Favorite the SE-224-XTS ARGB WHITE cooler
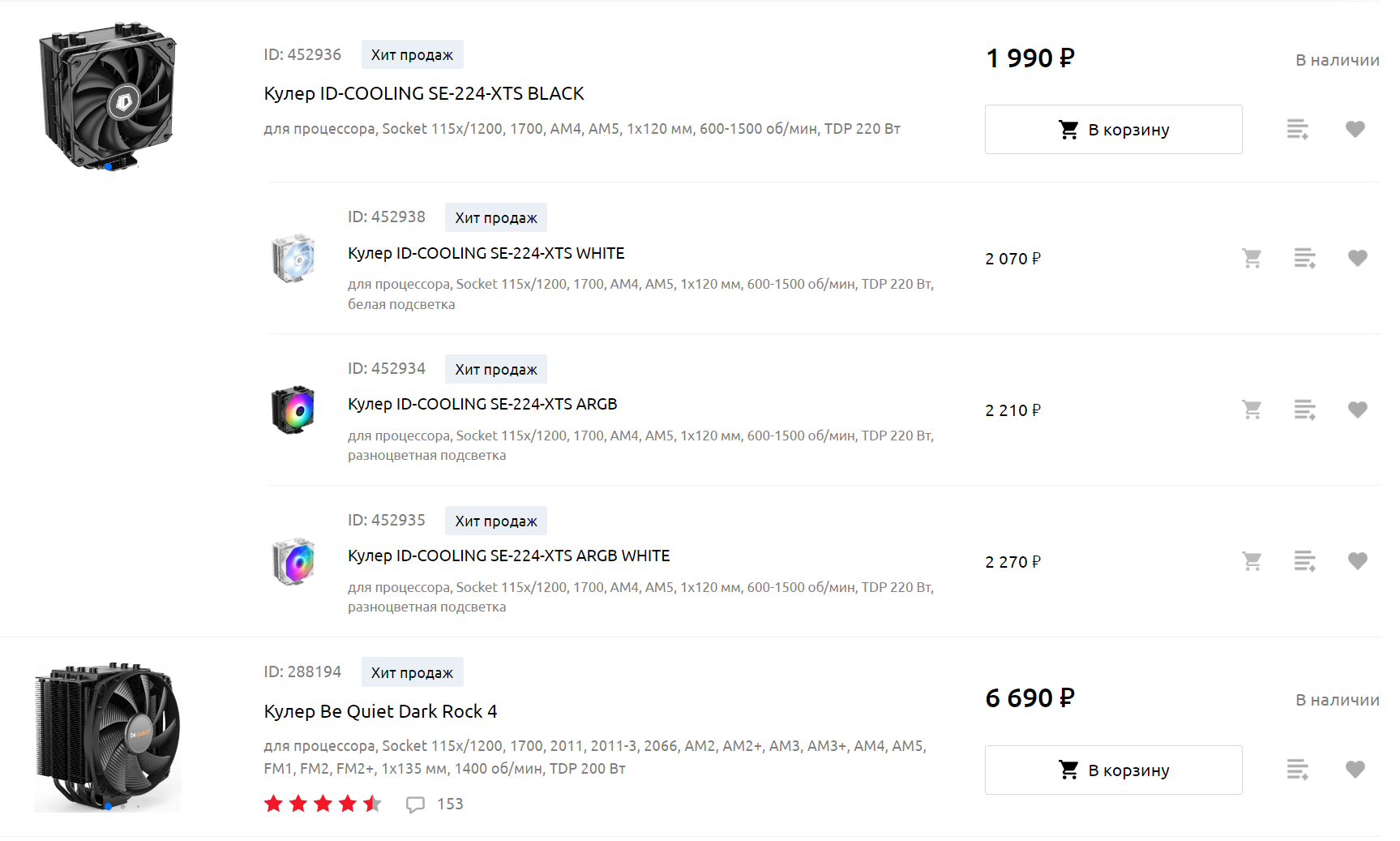 coord(1358,561)
